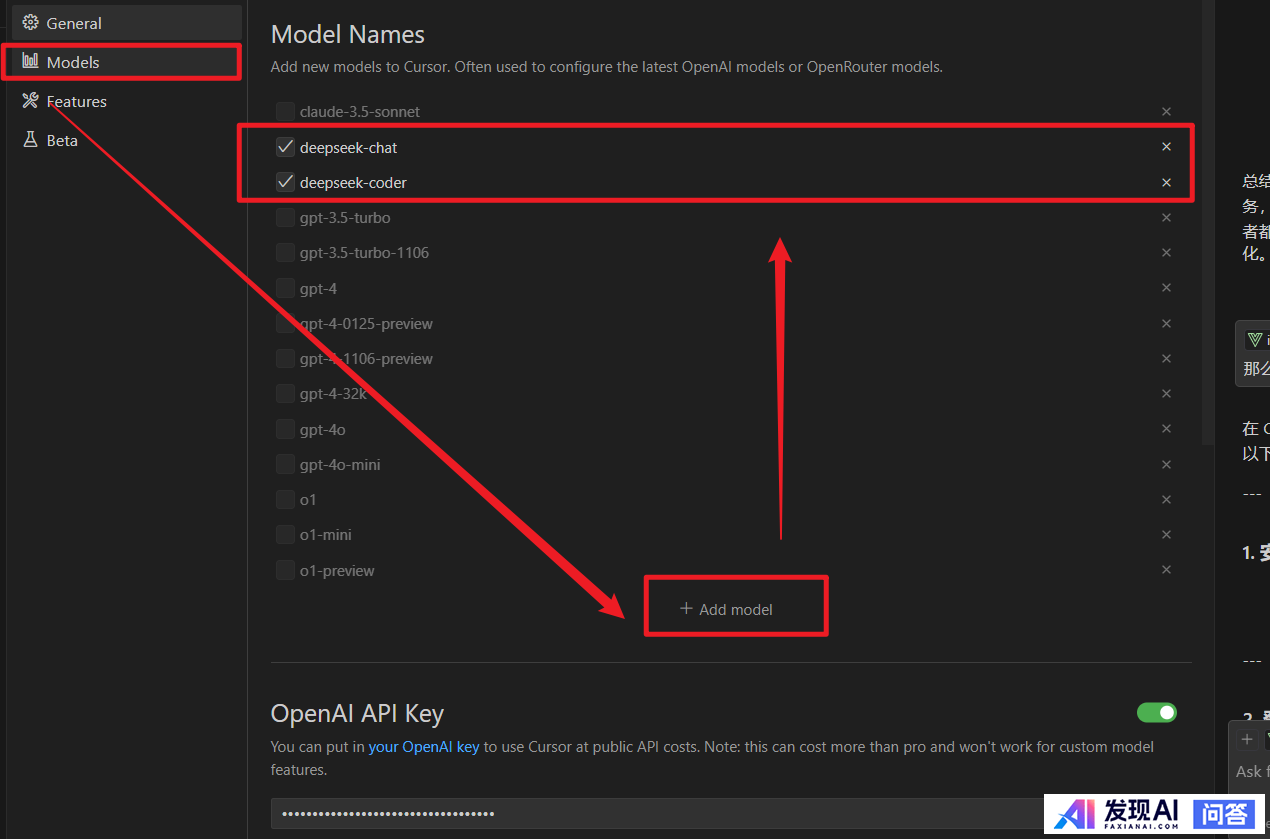This screenshot has width=1270, height=839.
Task: Enable the claude-3.5-sonnet checkbox
Action: click(285, 111)
